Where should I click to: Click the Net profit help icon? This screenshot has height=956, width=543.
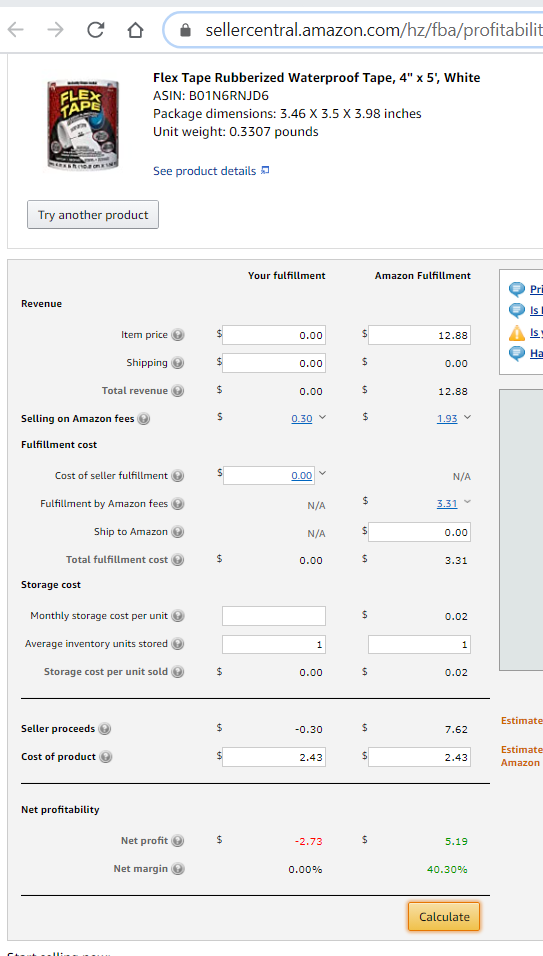[x=177, y=841]
